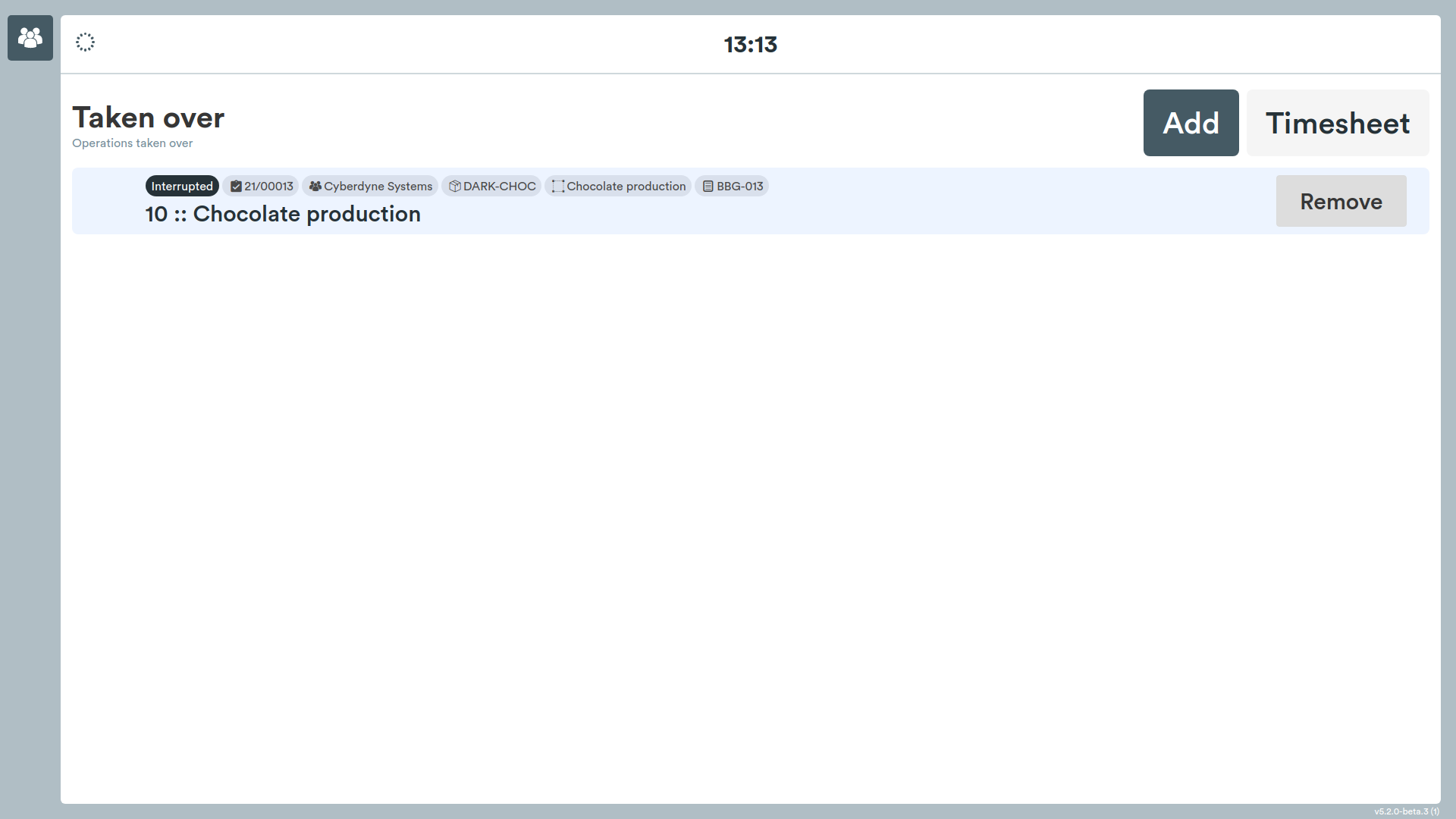The image size is (1456, 819).
Task: Click the document icon beside BBG-013
Action: (x=708, y=187)
